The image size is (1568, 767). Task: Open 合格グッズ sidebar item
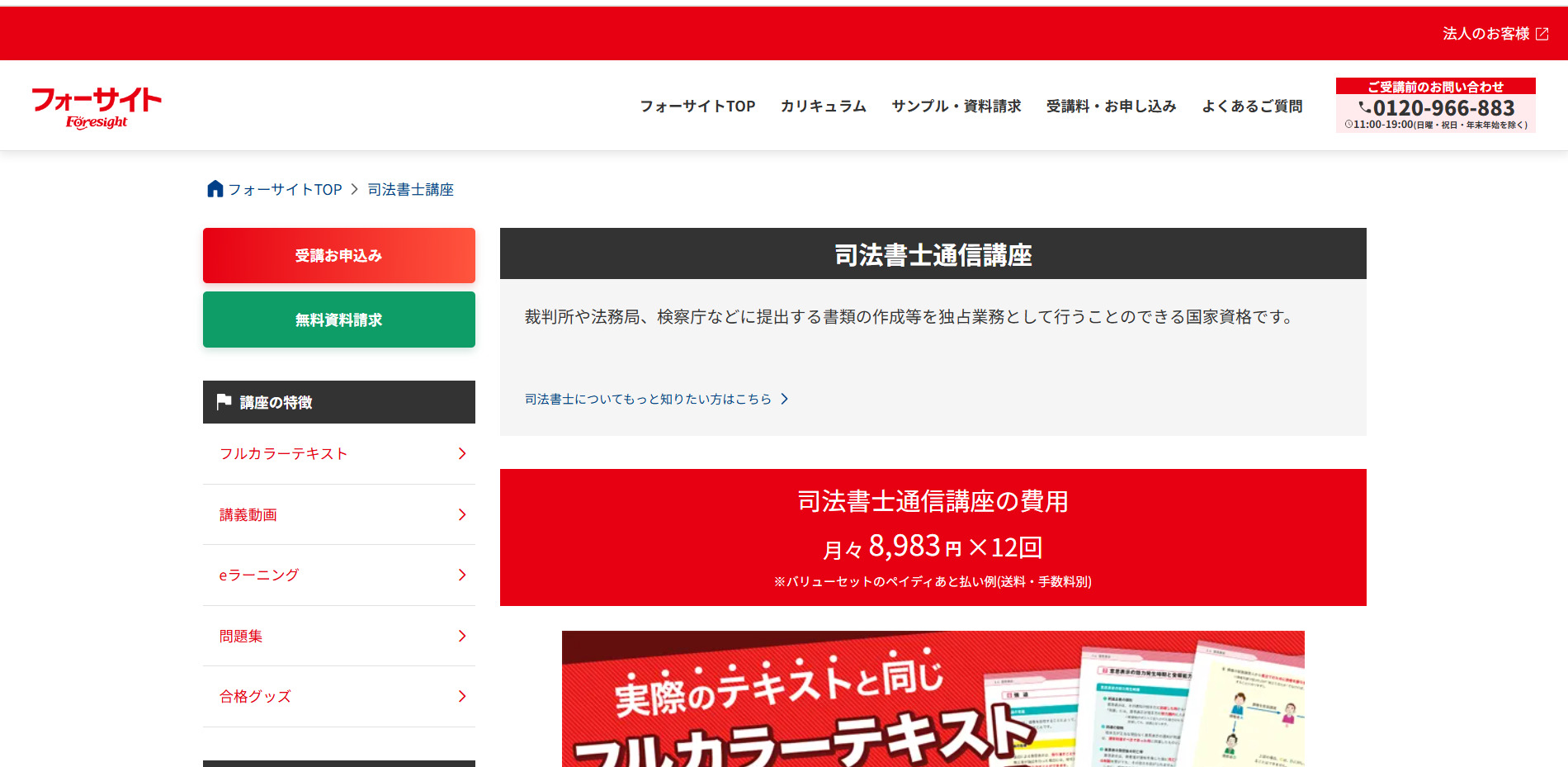point(339,697)
